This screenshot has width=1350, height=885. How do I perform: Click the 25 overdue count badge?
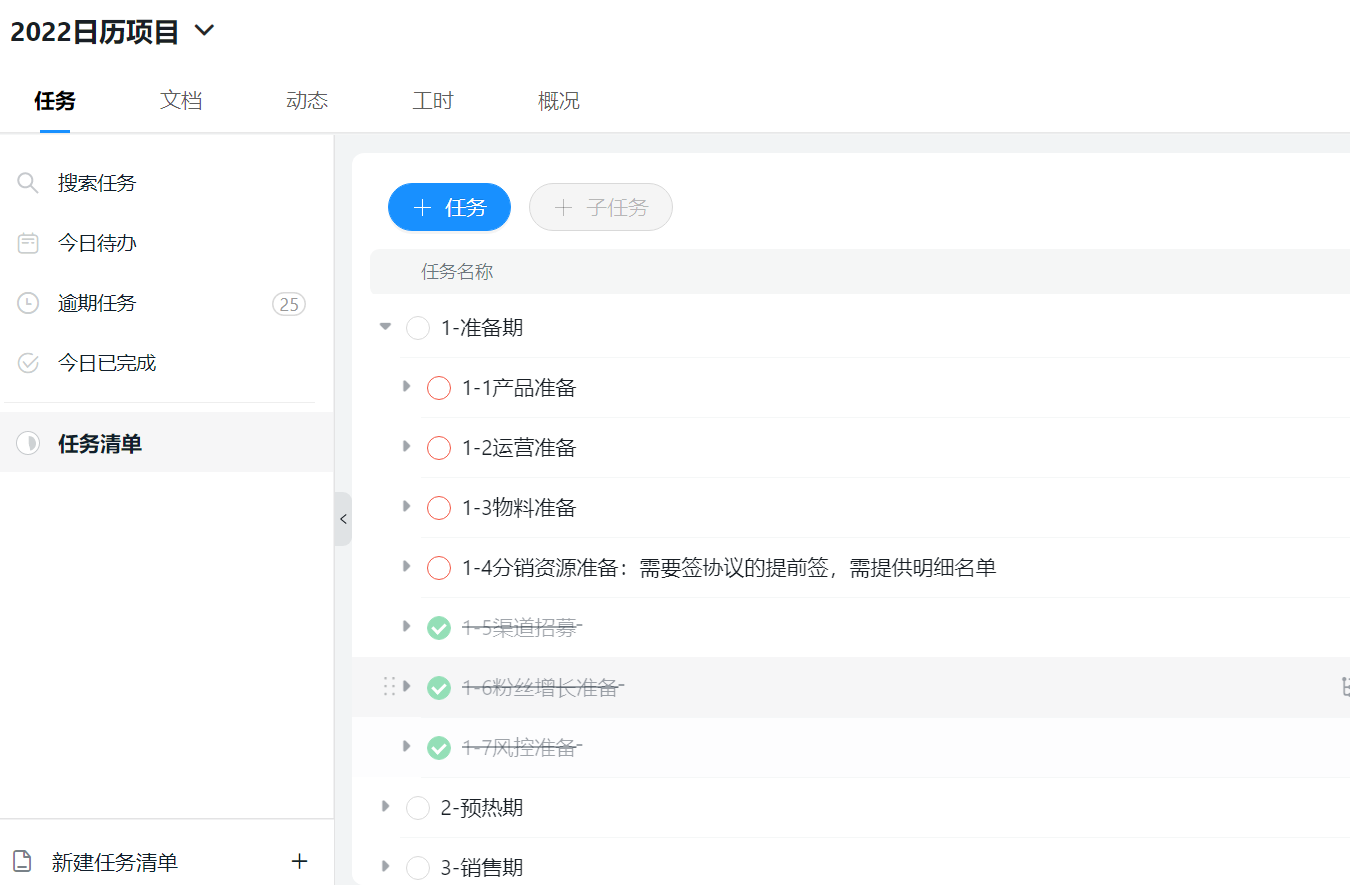click(x=289, y=304)
